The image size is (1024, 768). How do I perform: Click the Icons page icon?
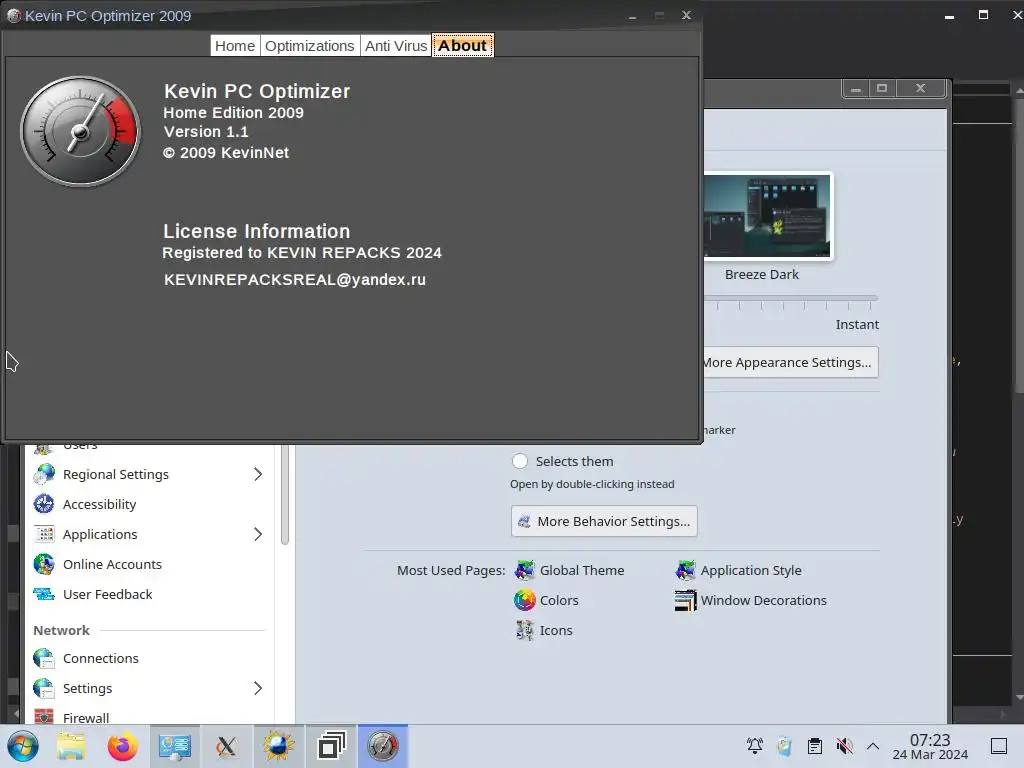pyautogui.click(x=524, y=630)
